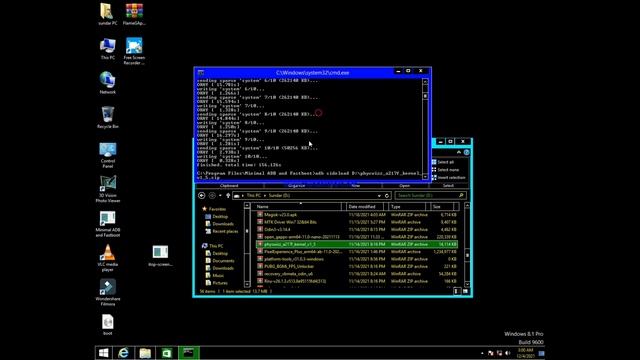This screenshot has width=640, height=360.
Task: Open recent locations dropdown in Explorer
Action: 220,196
